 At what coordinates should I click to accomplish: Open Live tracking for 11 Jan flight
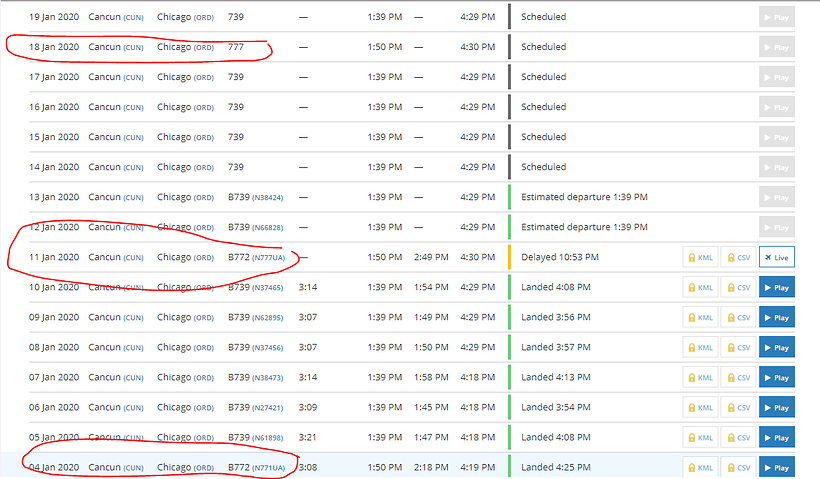point(777,257)
